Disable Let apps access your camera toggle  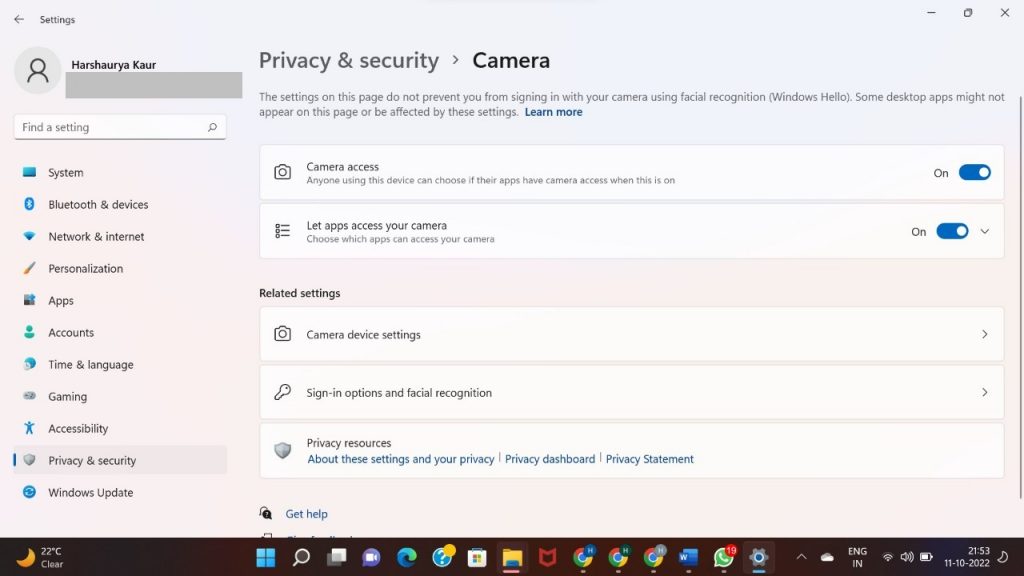(x=951, y=231)
